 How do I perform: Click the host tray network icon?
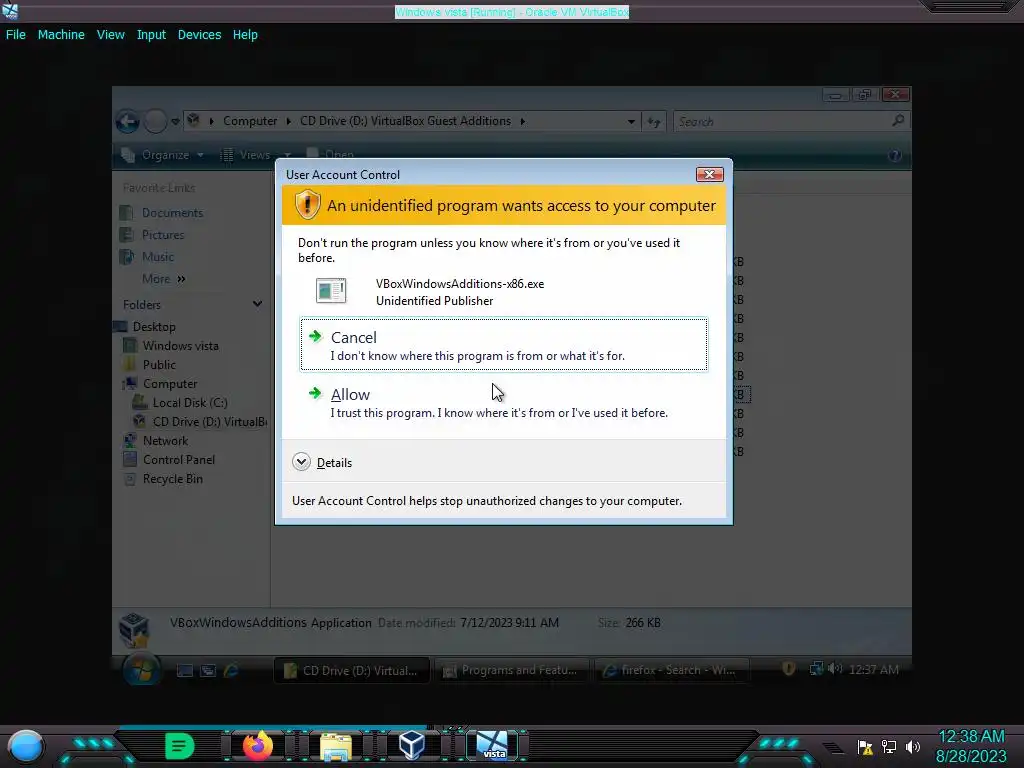(889, 746)
